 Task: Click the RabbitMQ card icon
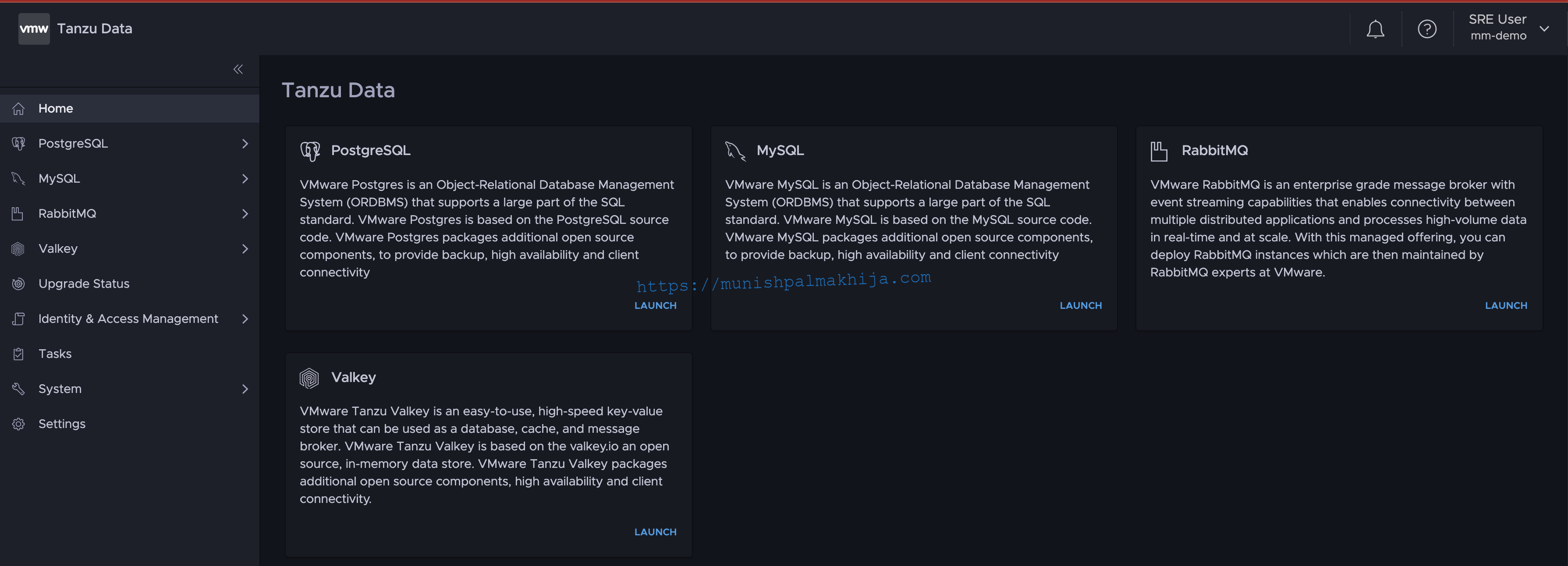pos(1159,151)
